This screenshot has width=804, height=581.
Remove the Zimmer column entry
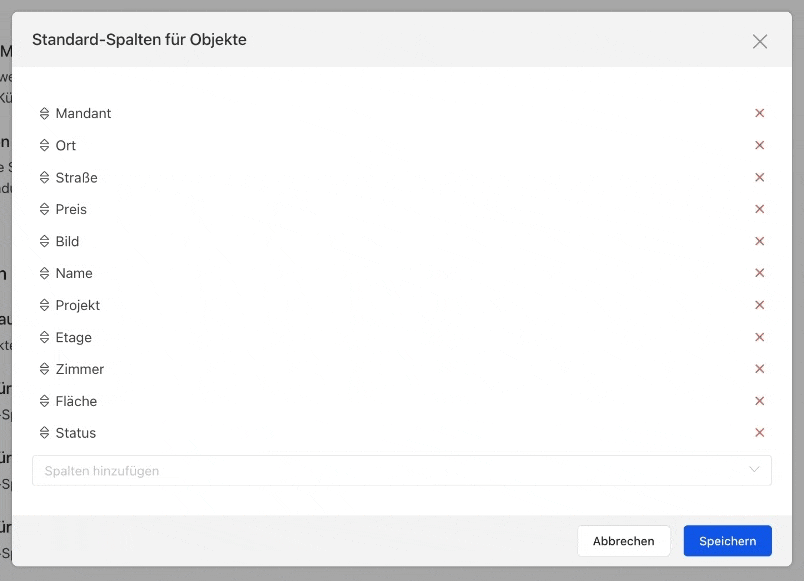pos(759,369)
